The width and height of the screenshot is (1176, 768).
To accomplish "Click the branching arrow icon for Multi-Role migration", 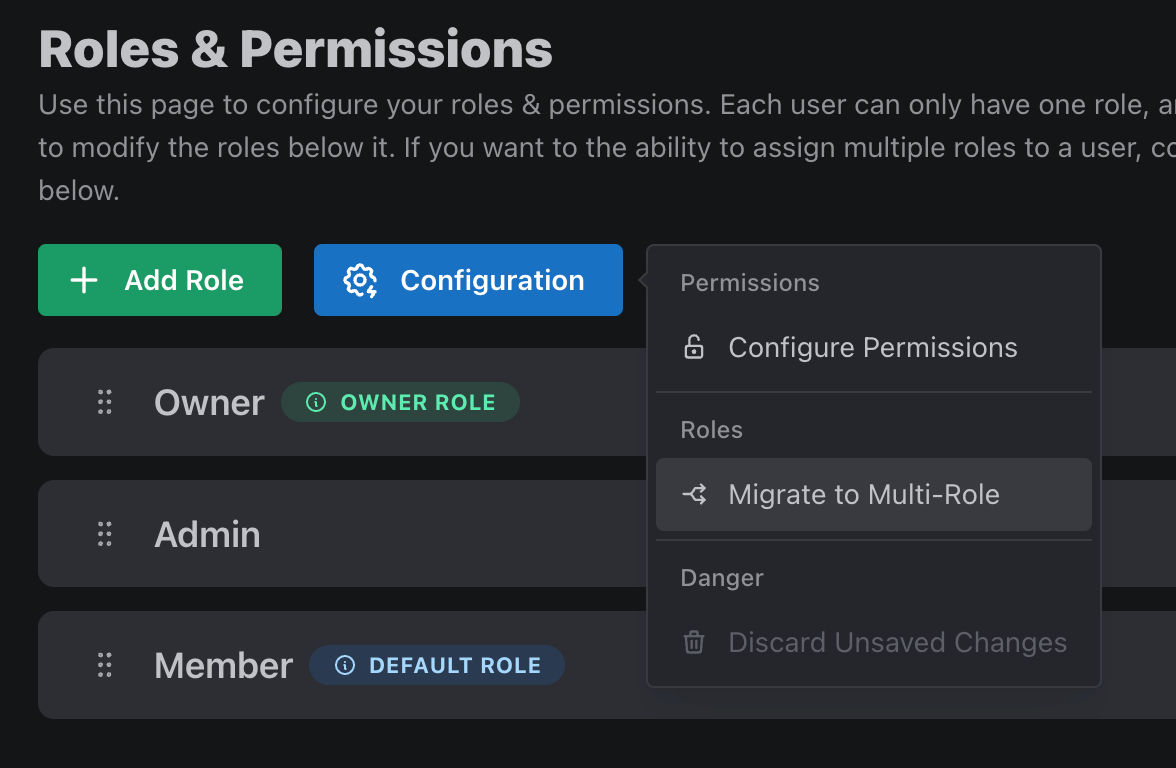I will click(694, 494).
